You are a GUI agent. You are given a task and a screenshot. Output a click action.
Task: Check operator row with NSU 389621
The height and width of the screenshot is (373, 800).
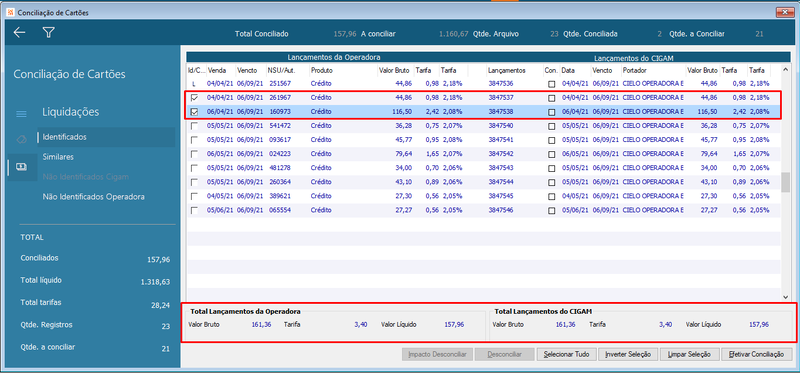click(194, 196)
